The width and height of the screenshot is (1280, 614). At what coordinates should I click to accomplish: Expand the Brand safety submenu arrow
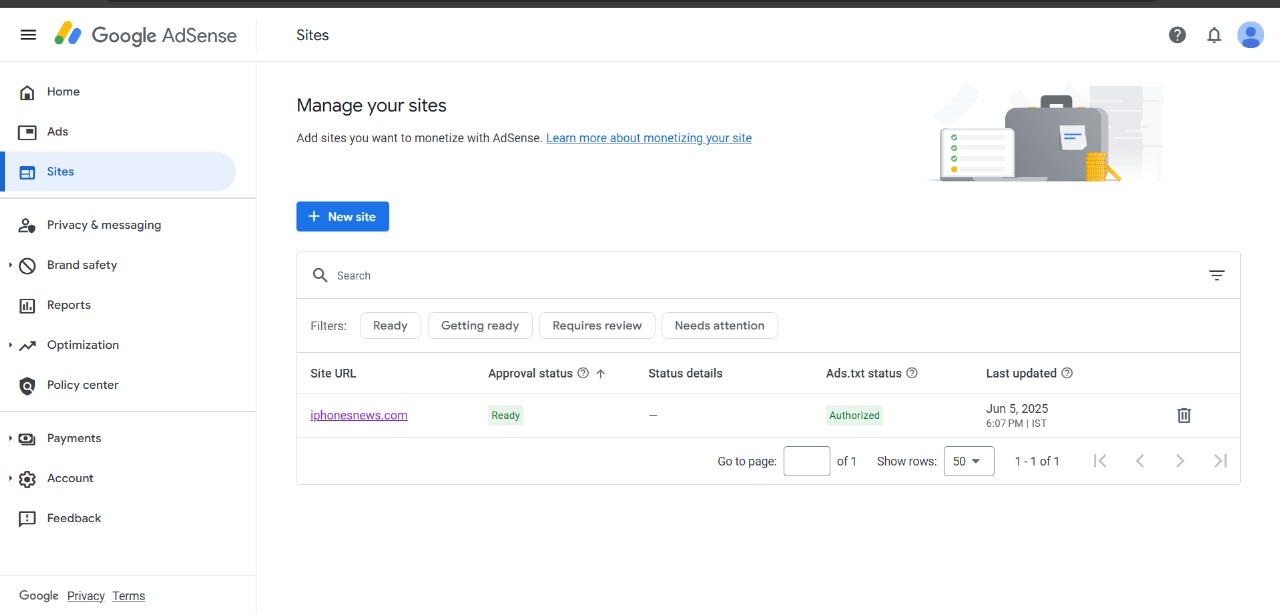(x=10, y=265)
